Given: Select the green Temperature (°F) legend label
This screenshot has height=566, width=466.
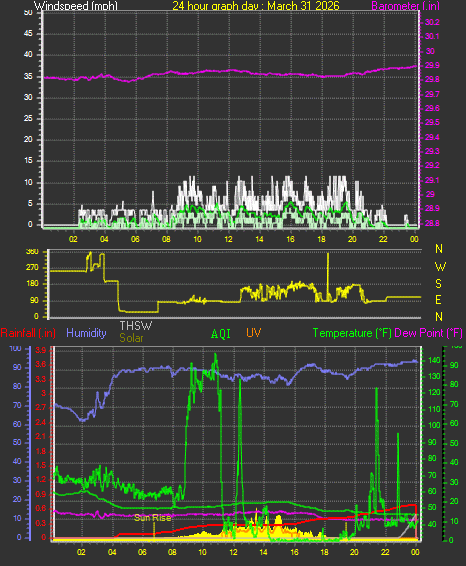Looking at the screenshot, I should point(352,333).
